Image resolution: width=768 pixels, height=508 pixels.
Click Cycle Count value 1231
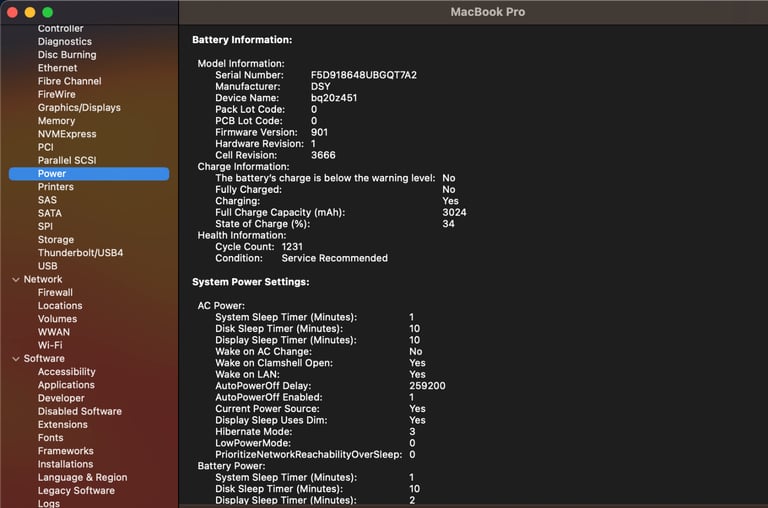(x=292, y=247)
